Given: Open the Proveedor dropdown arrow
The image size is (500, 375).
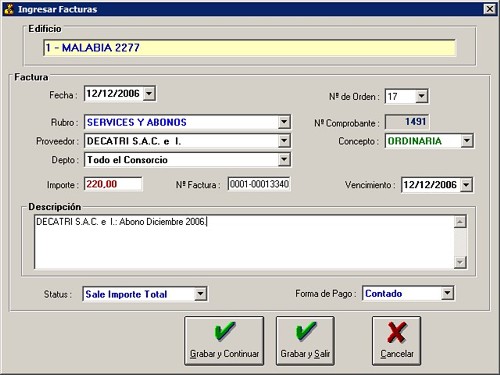Looking at the screenshot, I should pos(284,141).
